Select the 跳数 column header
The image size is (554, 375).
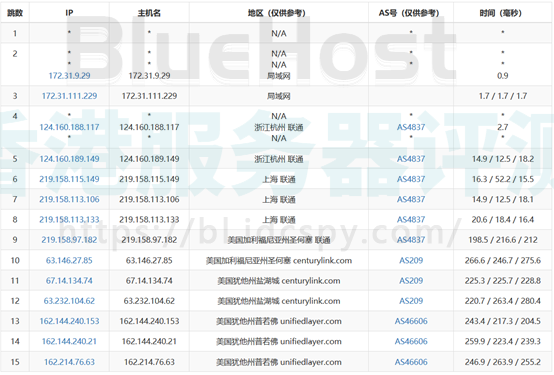tap(15, 13)
